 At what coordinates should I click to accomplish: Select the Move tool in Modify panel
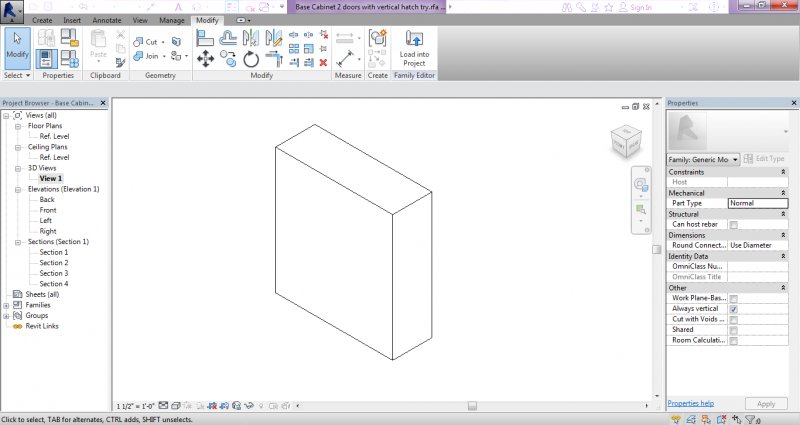(205, 59)
